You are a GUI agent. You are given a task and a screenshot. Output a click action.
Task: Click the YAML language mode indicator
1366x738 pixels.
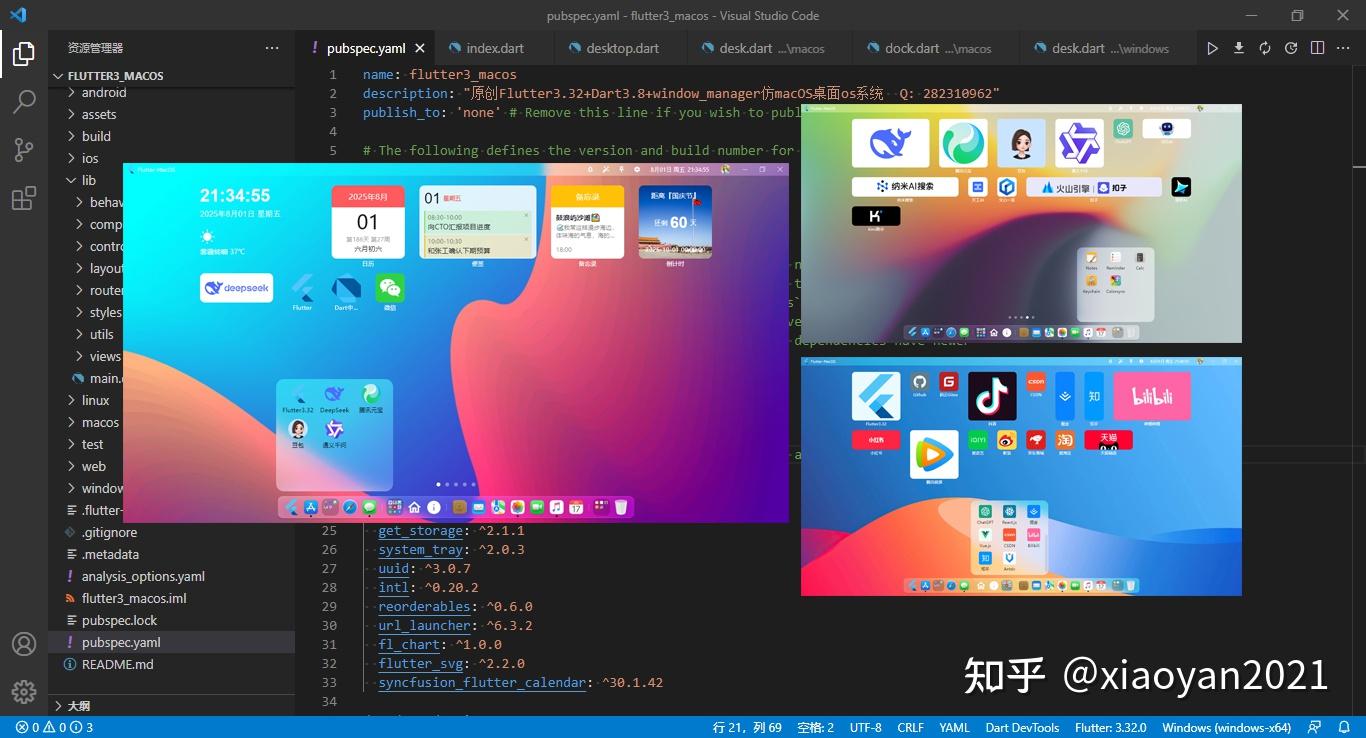(x=954, y=728)
